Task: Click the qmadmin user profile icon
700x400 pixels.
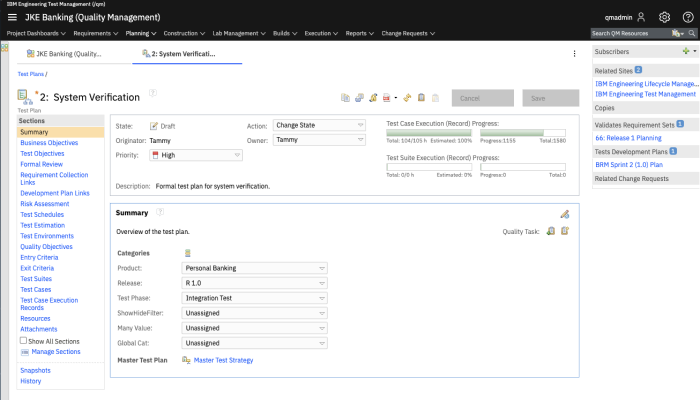Action: pyautogui.click(x=642, y=18)
